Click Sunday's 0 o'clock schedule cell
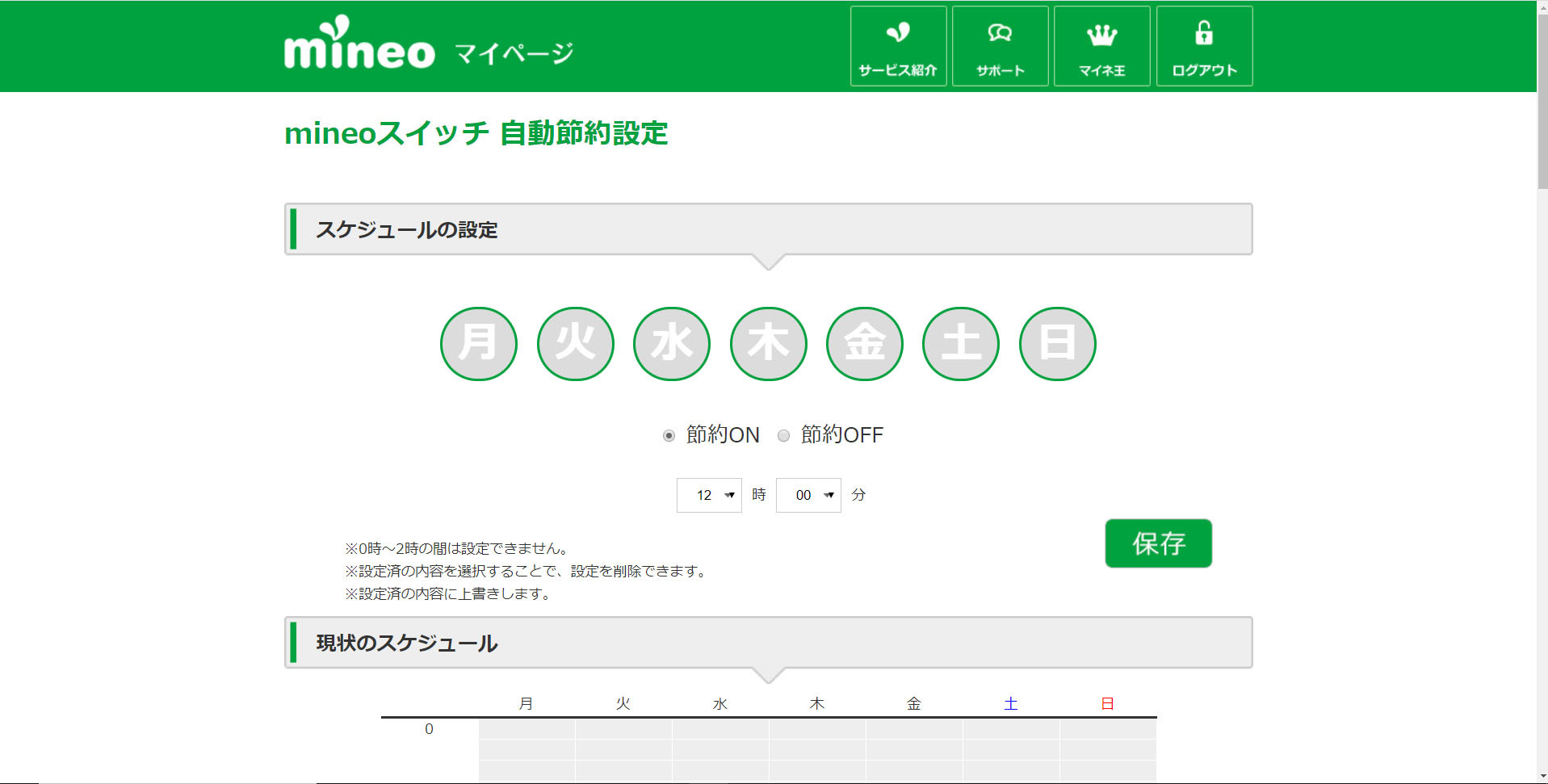 (1107, 729)
